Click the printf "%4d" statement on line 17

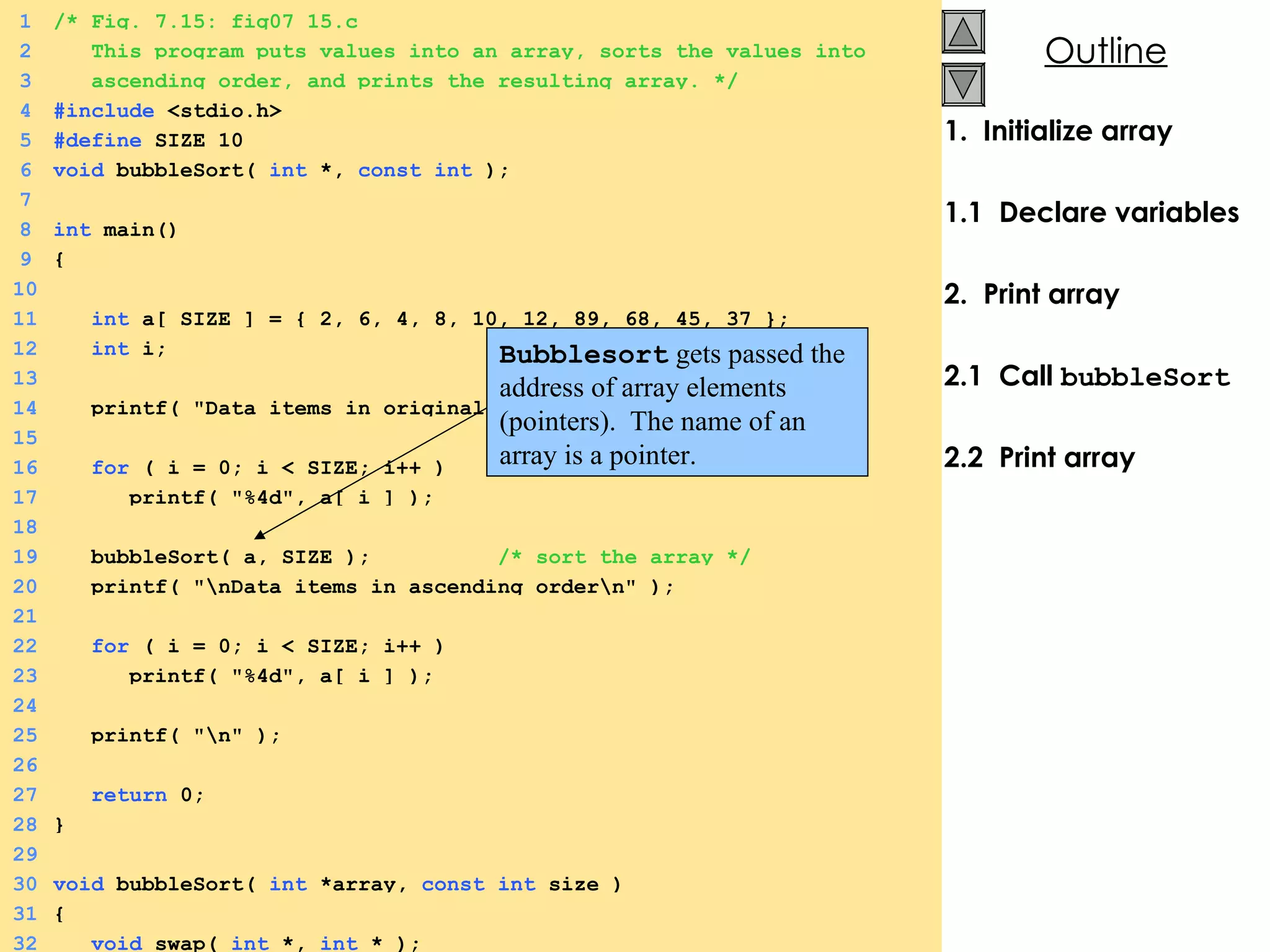280,498
